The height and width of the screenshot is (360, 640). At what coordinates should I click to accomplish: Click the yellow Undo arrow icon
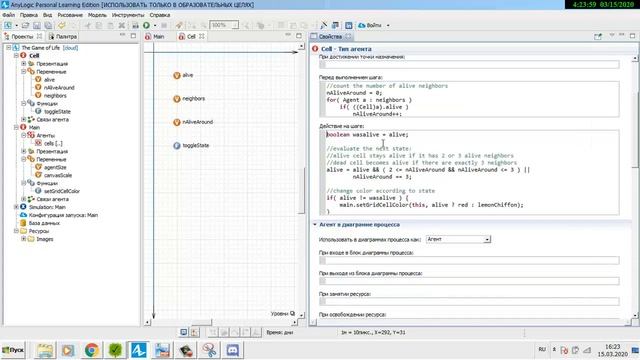point(62,25)
